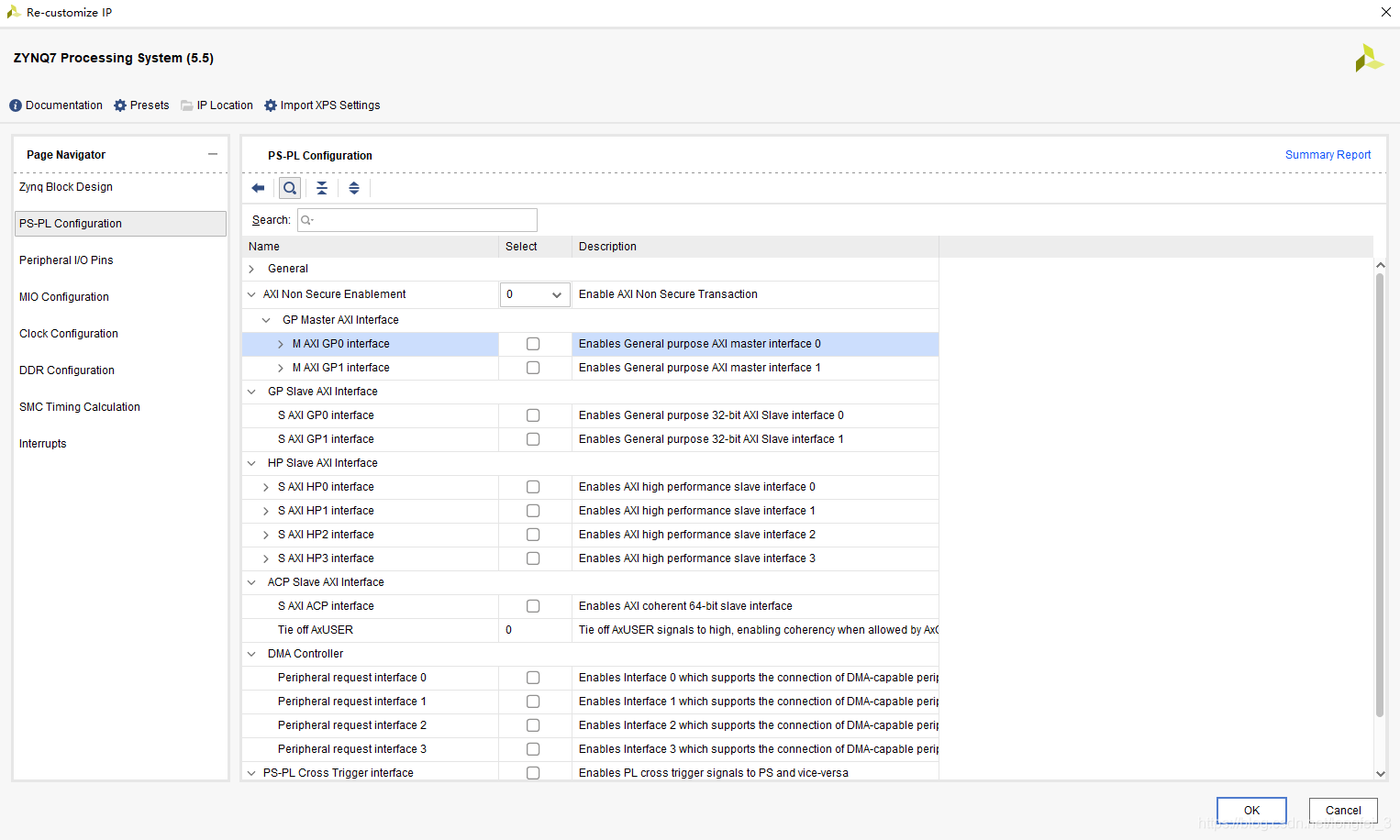The image size is (1400, 840).
Task: Expand S AXI HP0 interface node
Action: 266,487
